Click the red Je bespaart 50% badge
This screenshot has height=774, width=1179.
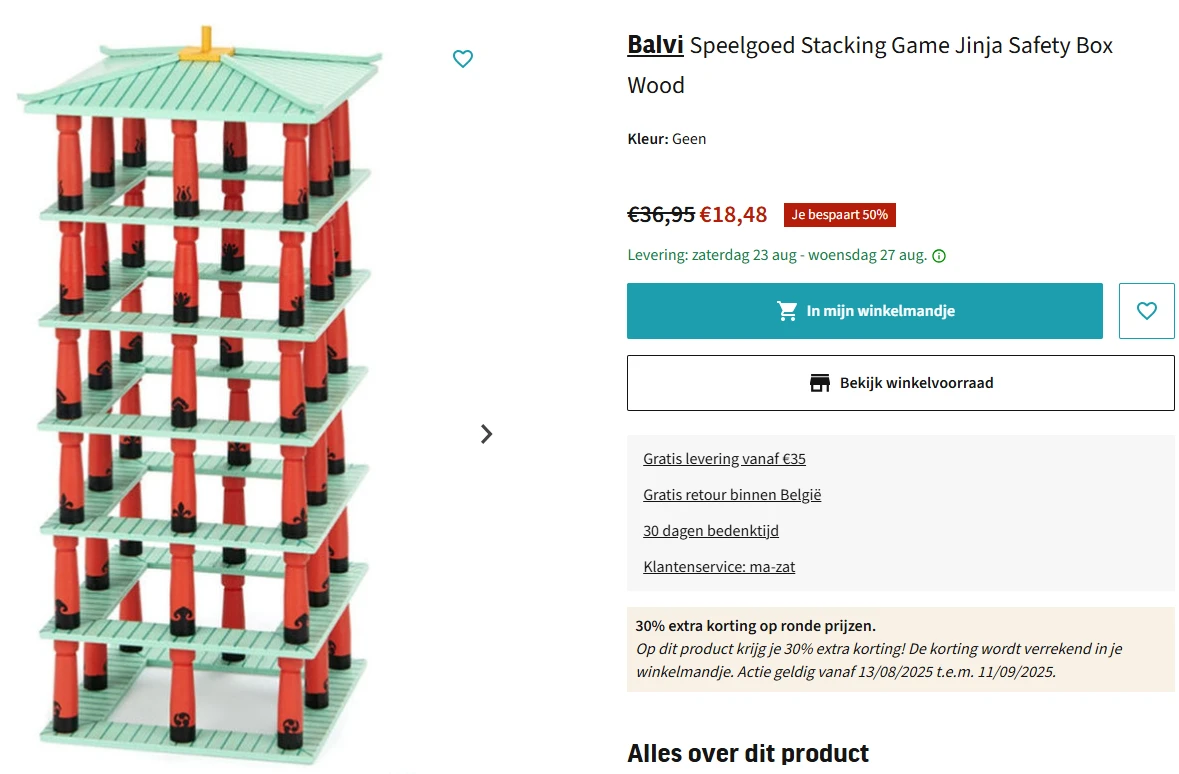click(x=839, y=215)
